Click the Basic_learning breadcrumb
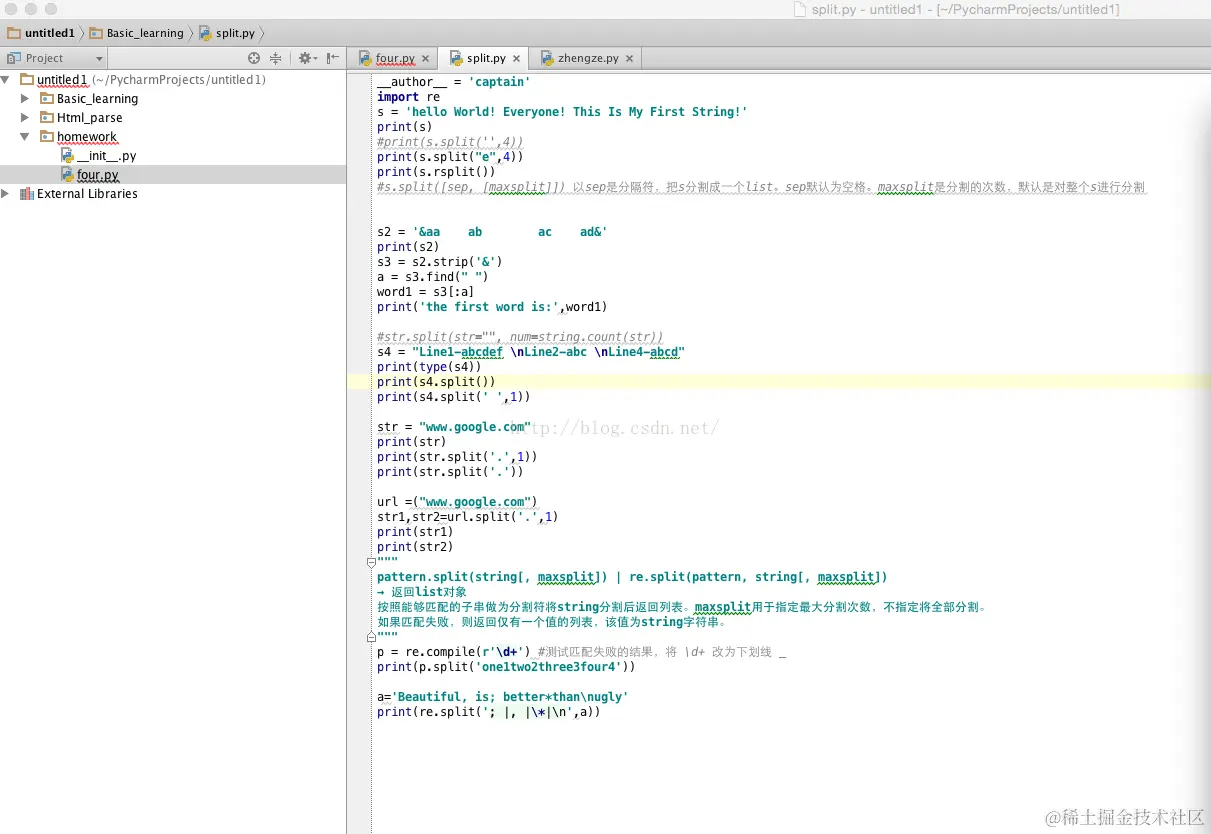 [137, 33]
